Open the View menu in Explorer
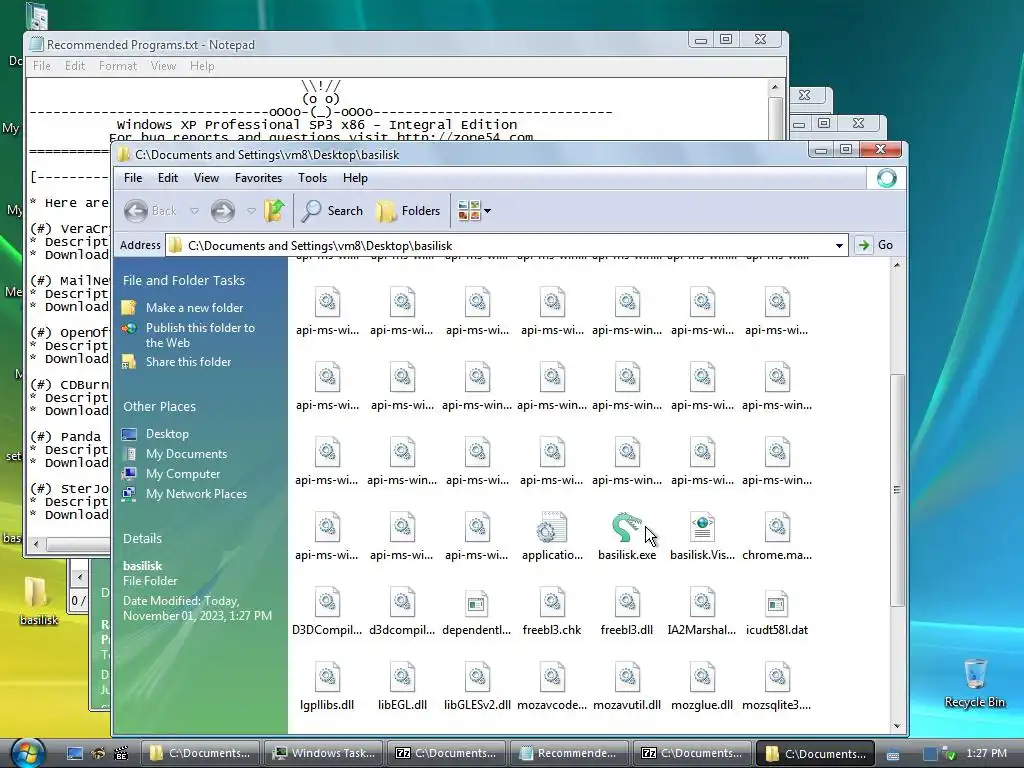Screen dimensions: 1024x768 pos(206,178)
